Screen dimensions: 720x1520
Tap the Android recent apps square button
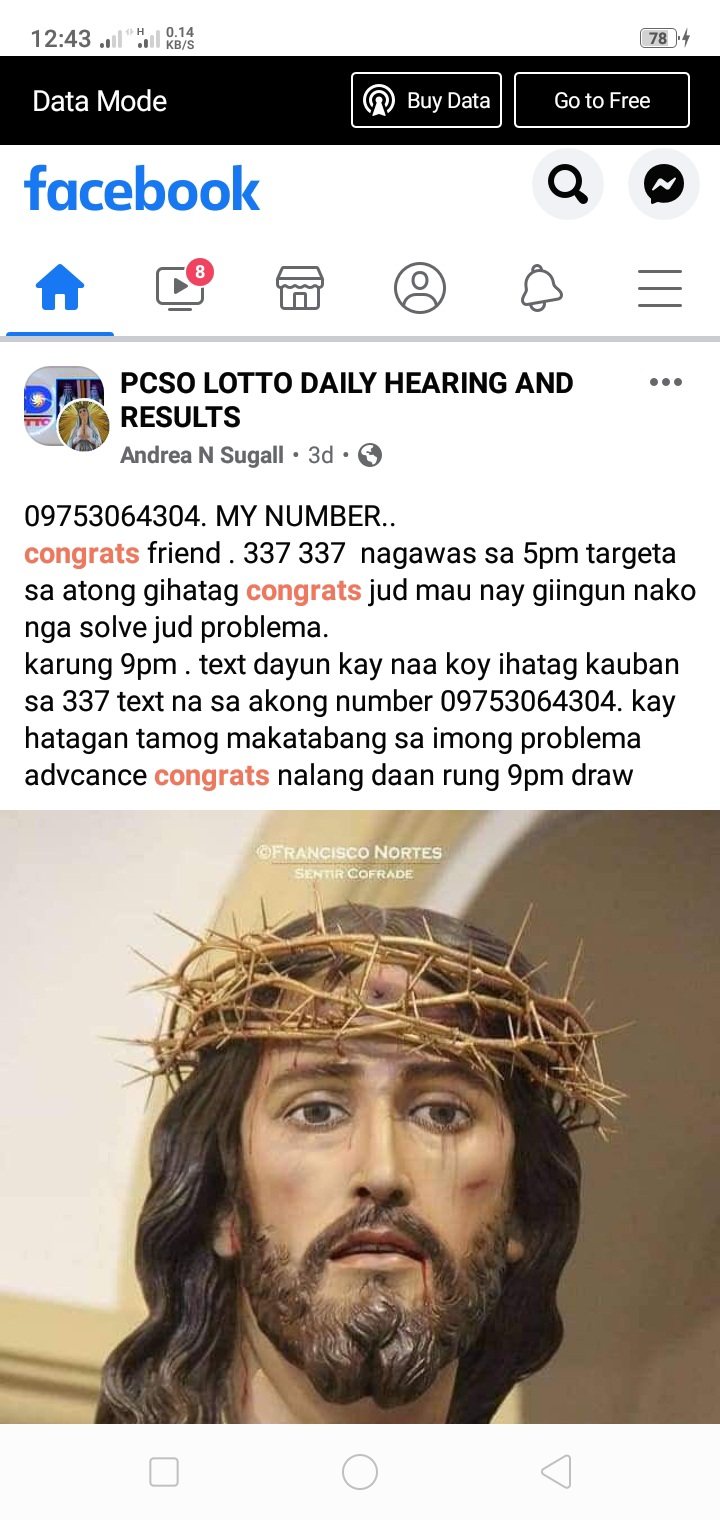pos(164,1472)
